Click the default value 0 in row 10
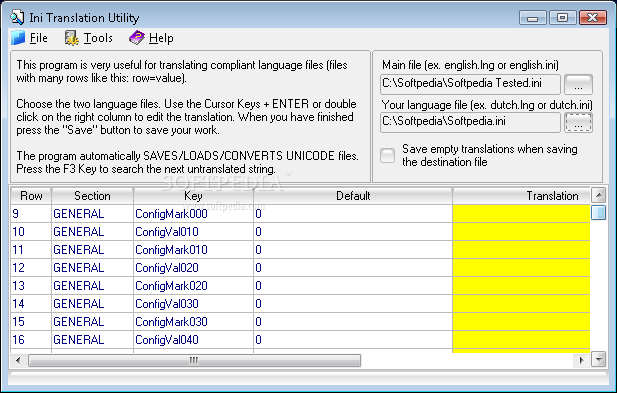This screenshot has height=393, width=617. click(353, 232)
